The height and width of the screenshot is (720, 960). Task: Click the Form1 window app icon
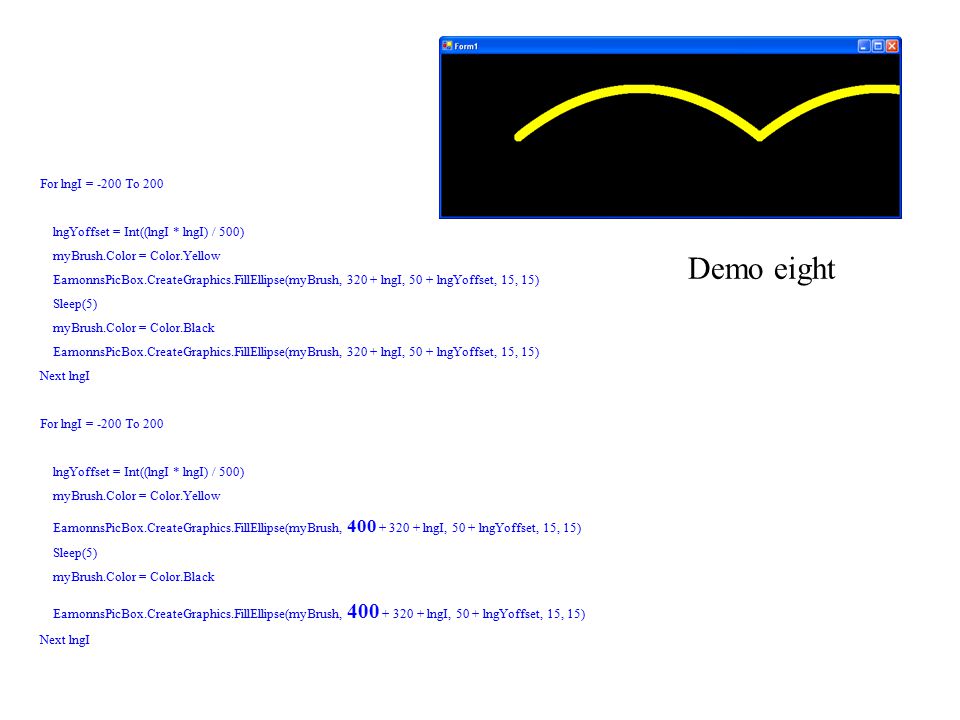(448, 46)
